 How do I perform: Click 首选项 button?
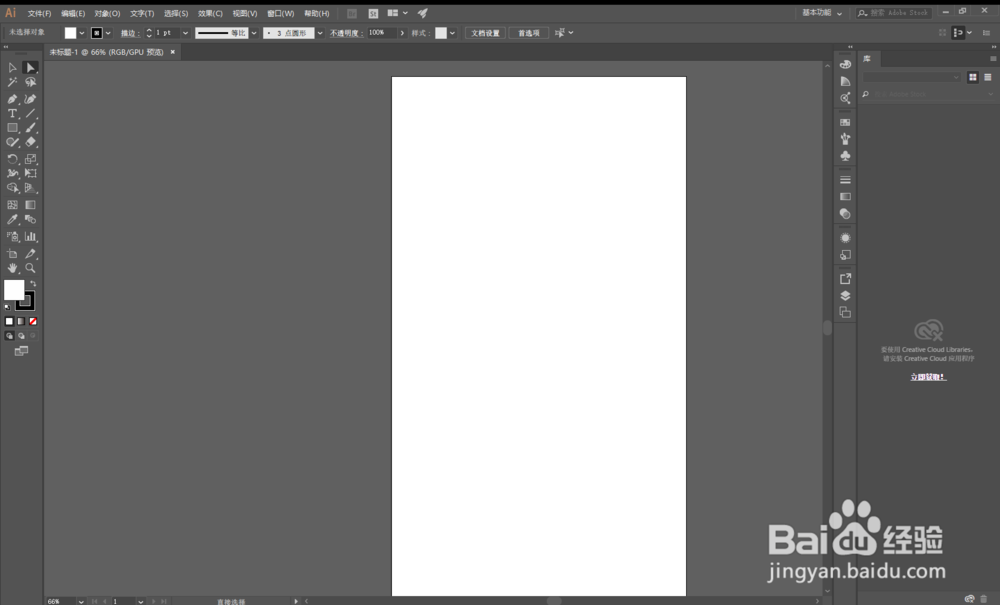point(529,33)
